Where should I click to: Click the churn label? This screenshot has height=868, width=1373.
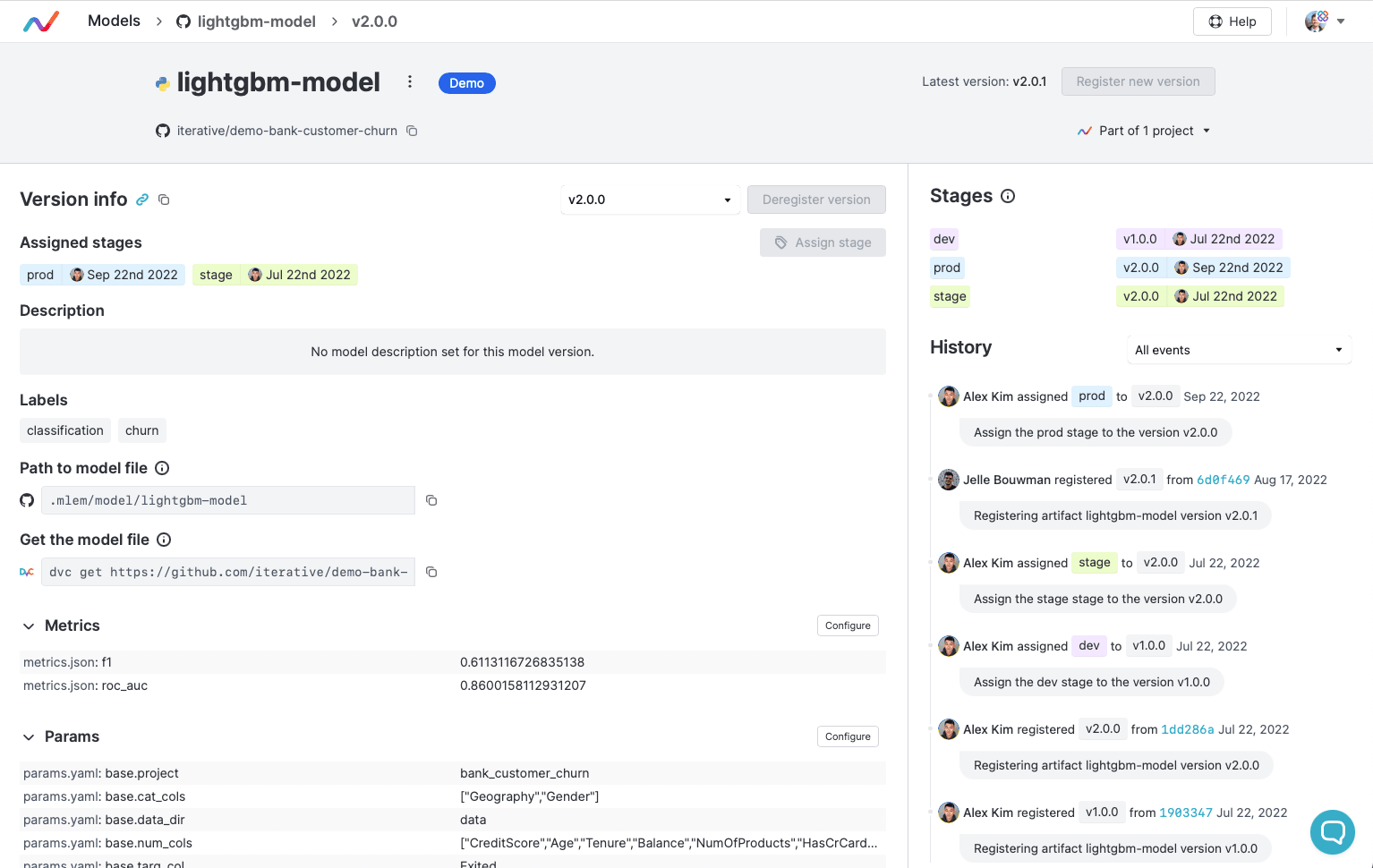(x=141, y=430)
